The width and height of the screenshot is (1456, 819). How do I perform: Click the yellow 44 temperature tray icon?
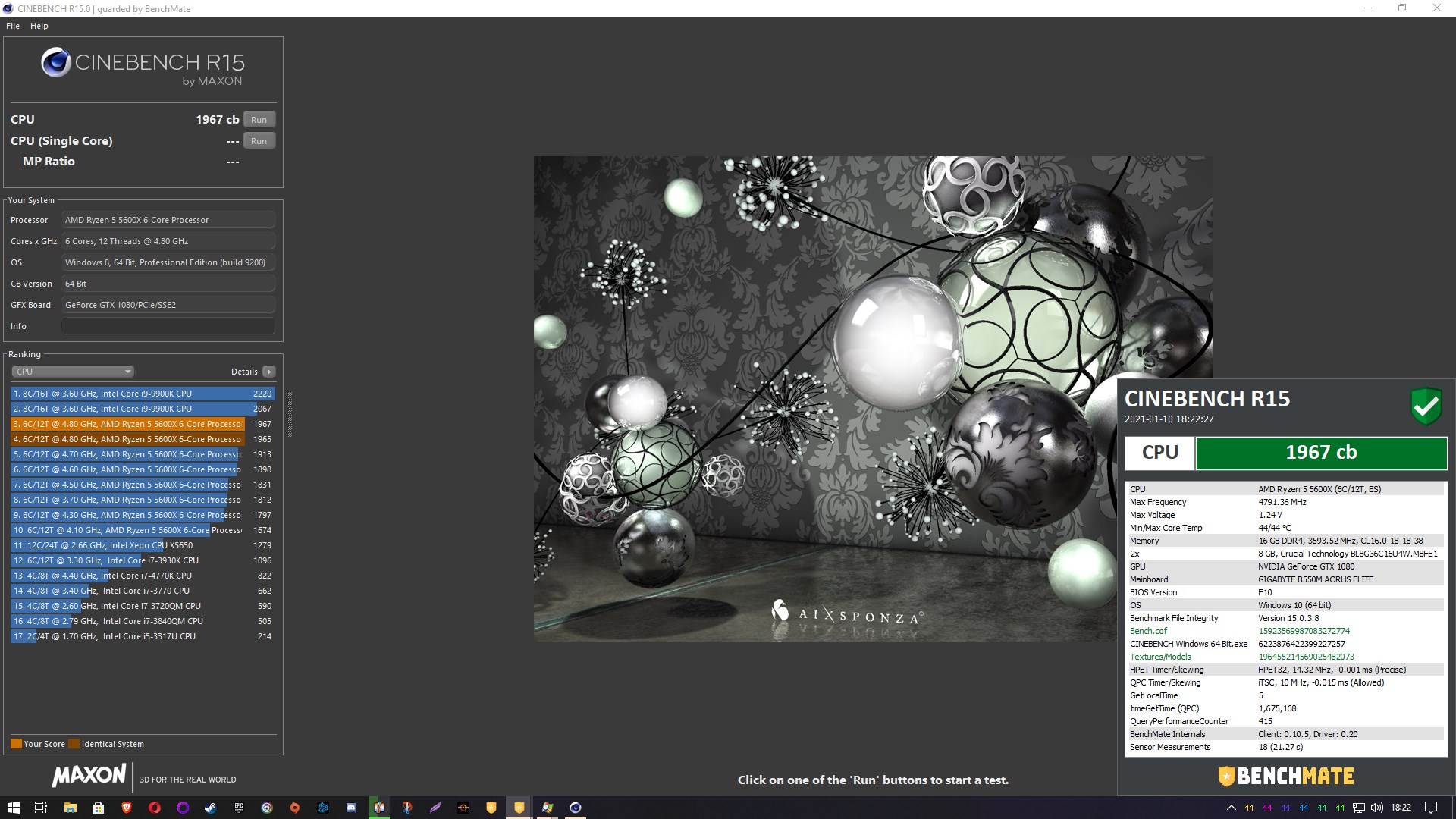(x=1249, y=808)
